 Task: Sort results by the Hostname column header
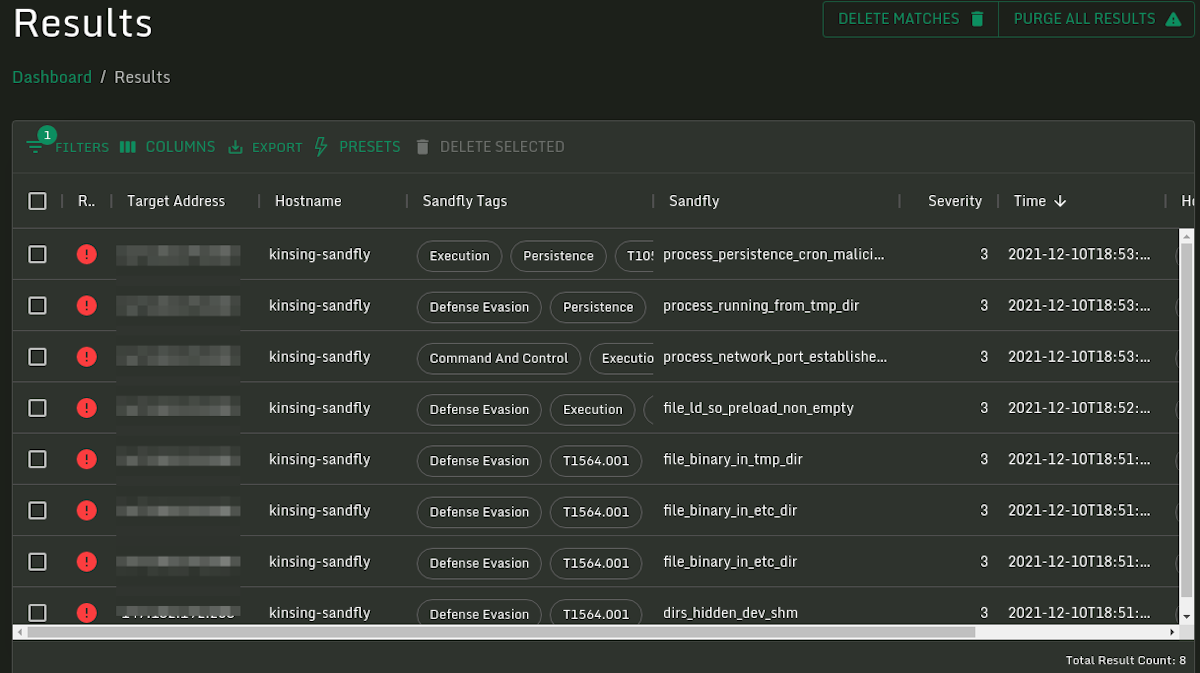click(x=308, y=200)
